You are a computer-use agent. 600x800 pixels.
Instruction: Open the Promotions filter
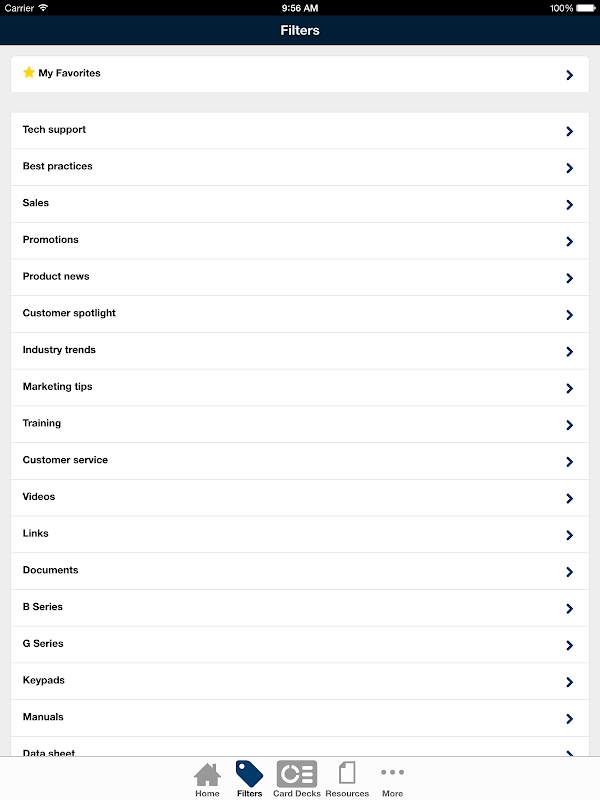300,241
